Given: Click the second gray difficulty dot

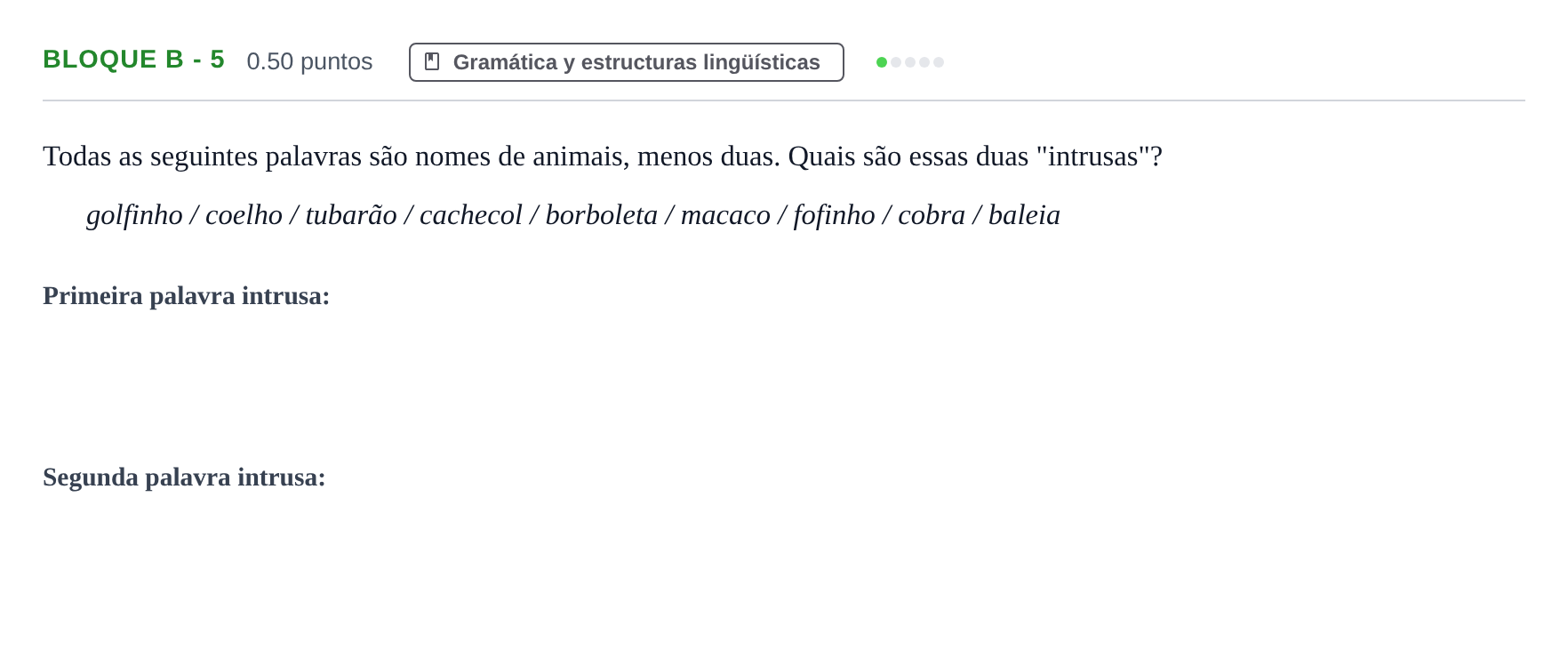Looking at the screenshot, I should (x=896, y=62).
